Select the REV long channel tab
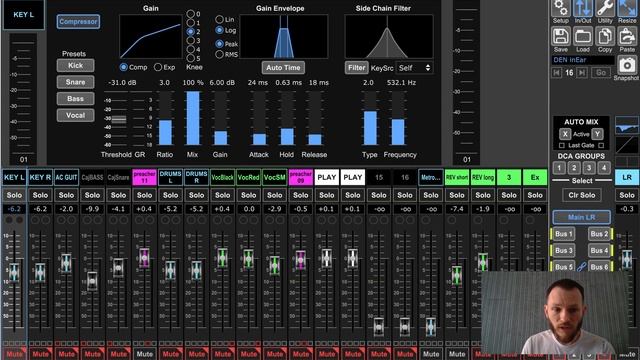The width and height of the screenshot is (640, 360). click(x=483, y=178)
